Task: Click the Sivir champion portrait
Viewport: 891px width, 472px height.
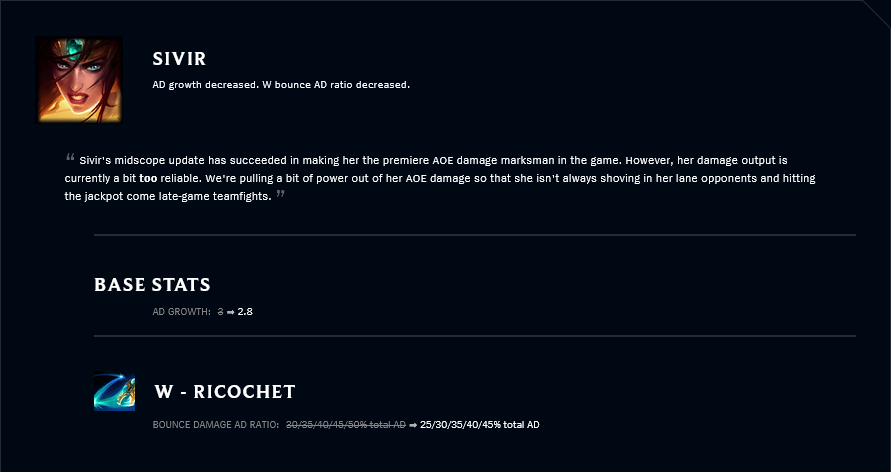Action: [x=79, y=80]
